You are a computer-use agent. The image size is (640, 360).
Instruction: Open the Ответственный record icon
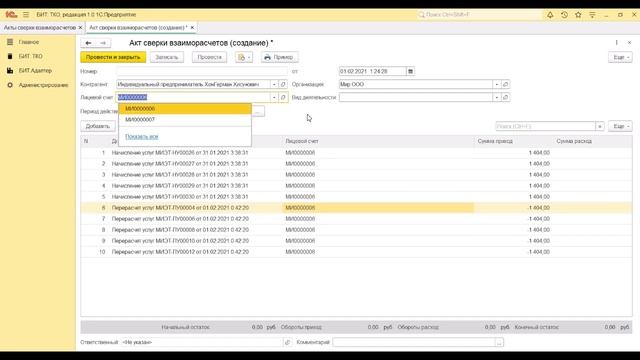287,342
